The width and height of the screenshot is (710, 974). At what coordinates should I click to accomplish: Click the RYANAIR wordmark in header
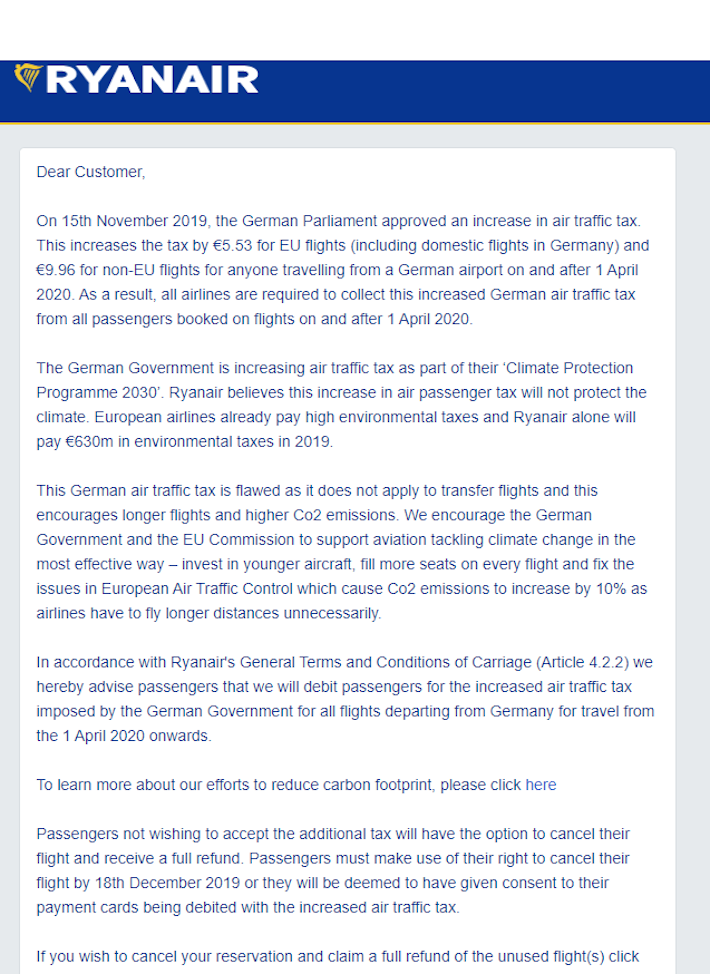click(151, 79)
